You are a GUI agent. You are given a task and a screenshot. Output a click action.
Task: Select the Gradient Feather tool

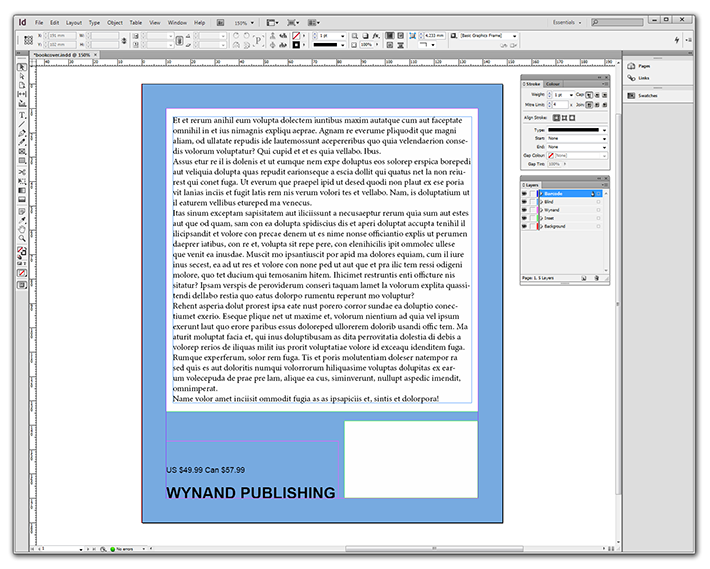[x=22, y=199]
